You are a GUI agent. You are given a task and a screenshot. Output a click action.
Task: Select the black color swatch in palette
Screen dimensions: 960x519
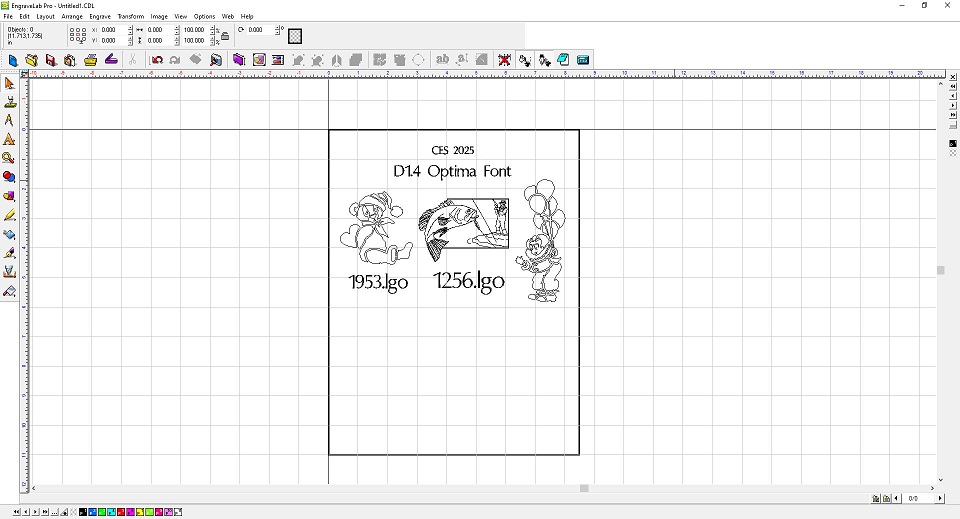(83, 512)
